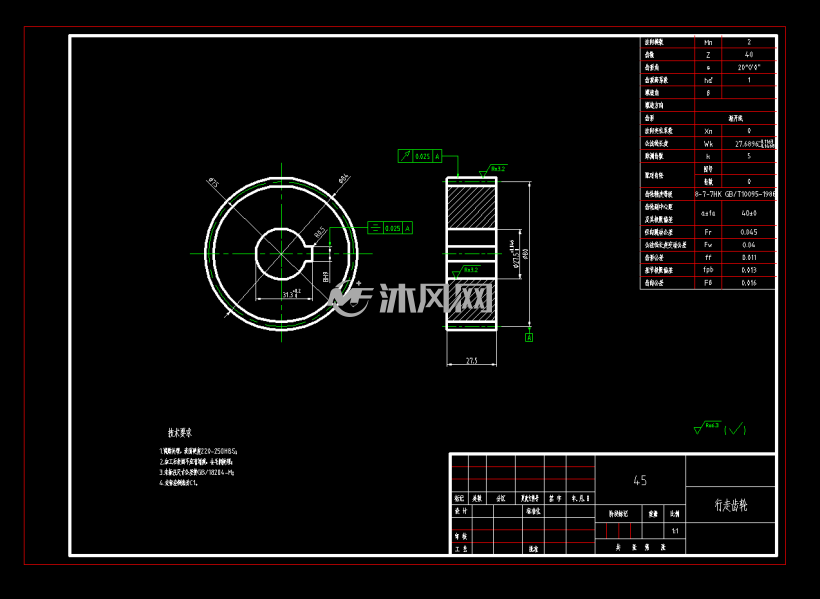The image size is (820, 599).
Task: Select the Xn symbol cell
Action: tap(708, 131)
